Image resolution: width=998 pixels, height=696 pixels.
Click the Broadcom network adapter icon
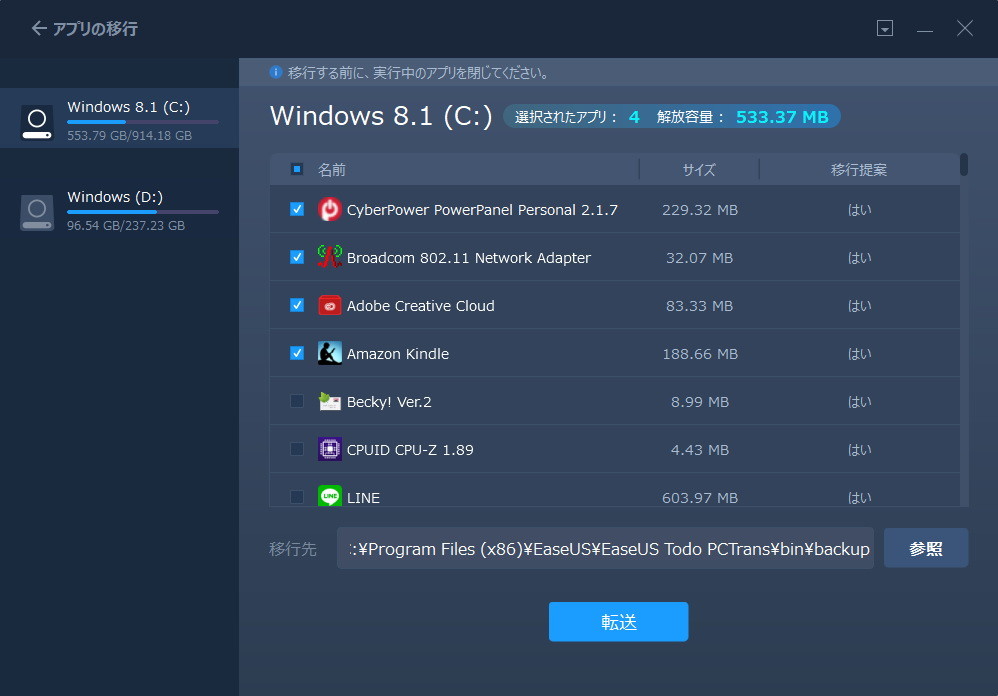pos(330,256)
